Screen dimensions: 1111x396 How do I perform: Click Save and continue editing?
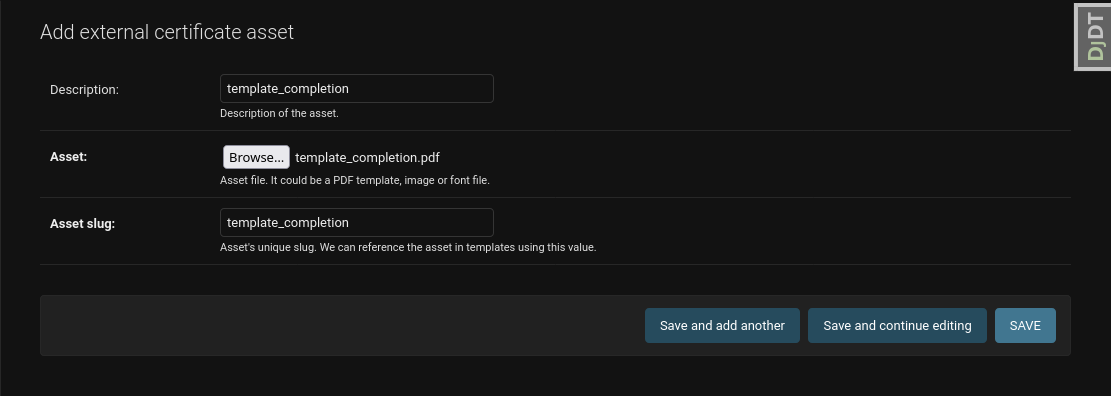click(x=897, y=326)
